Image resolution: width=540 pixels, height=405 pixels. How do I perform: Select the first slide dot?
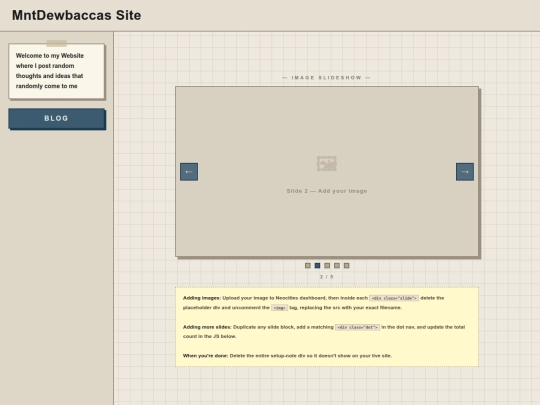tap(308, 266)
